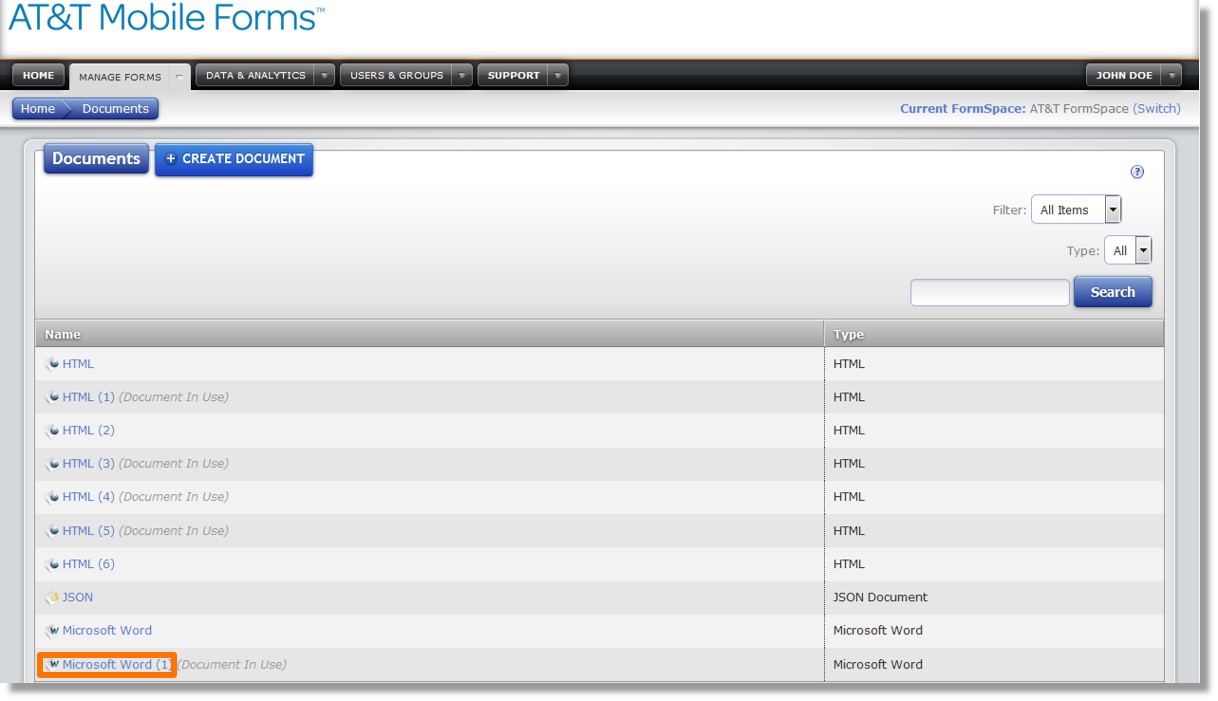This screenshot has width=1218, height=701.
Task: Click the Word icon beside Microsoft Word
Action: point(53,631)
